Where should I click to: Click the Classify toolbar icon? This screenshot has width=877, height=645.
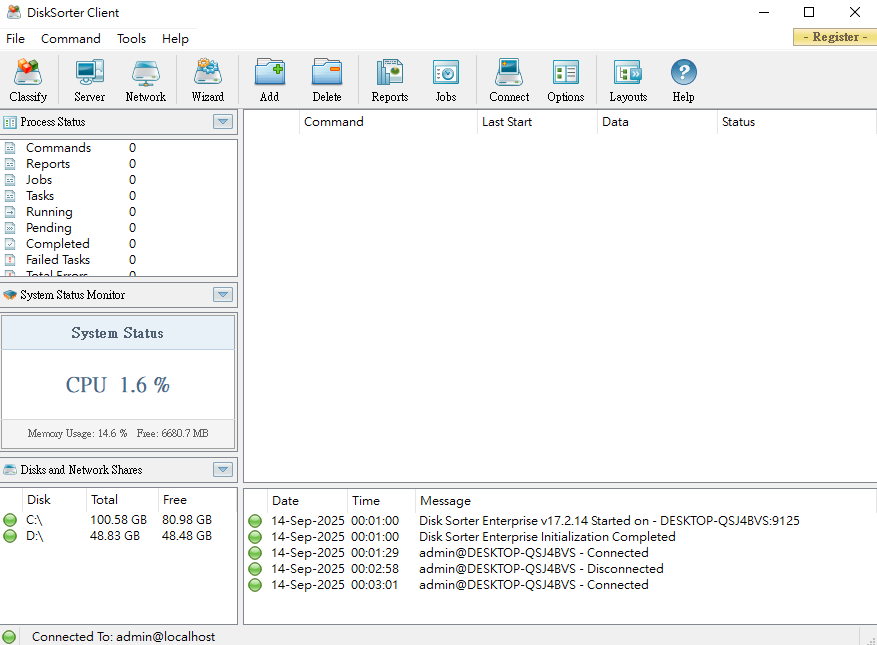coord(28,81)
